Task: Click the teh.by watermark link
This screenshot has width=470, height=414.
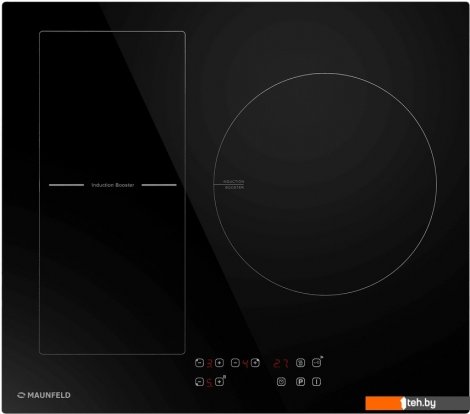Action: click(417, 403)
